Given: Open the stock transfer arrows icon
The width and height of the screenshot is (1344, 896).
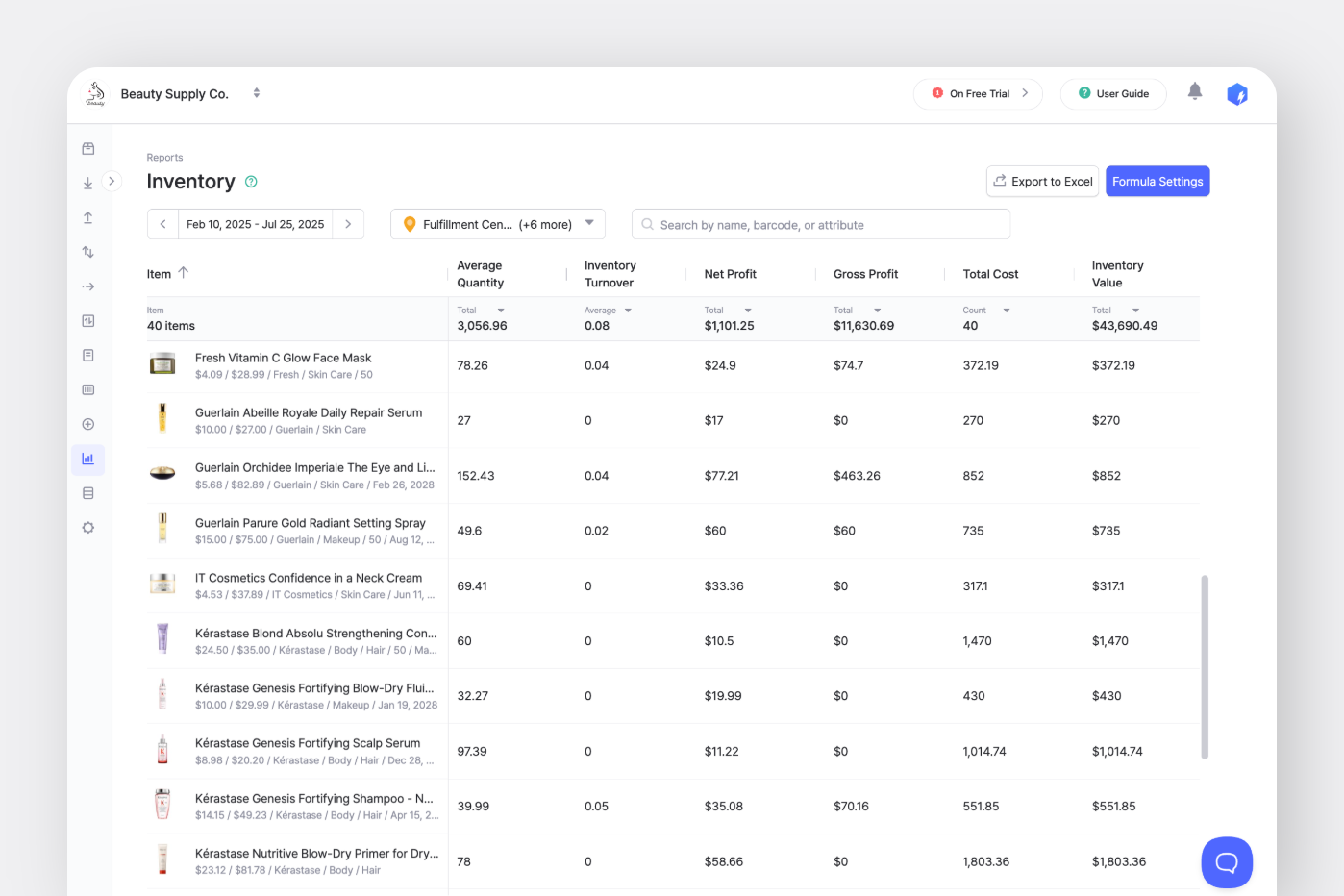Looking at the screenshot, I should (87, 251).
